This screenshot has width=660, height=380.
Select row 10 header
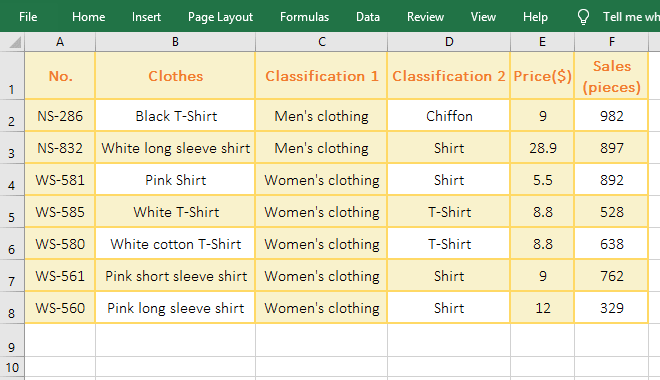(12, 367)
